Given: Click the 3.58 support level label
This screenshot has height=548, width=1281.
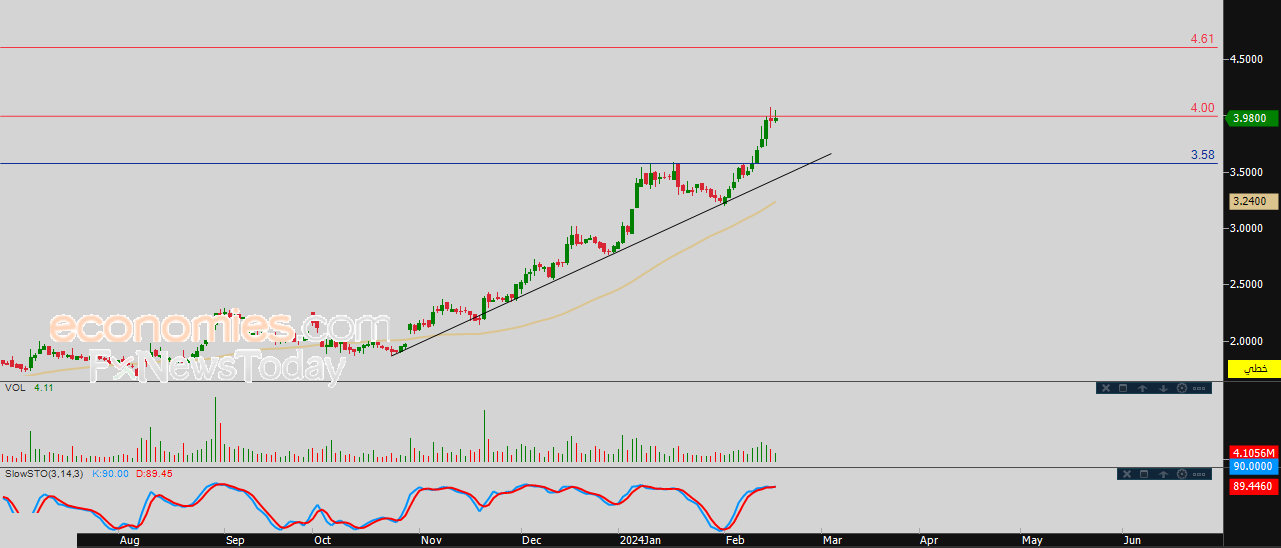Looking at the screenshot, I should click(x=1202, y=155).
